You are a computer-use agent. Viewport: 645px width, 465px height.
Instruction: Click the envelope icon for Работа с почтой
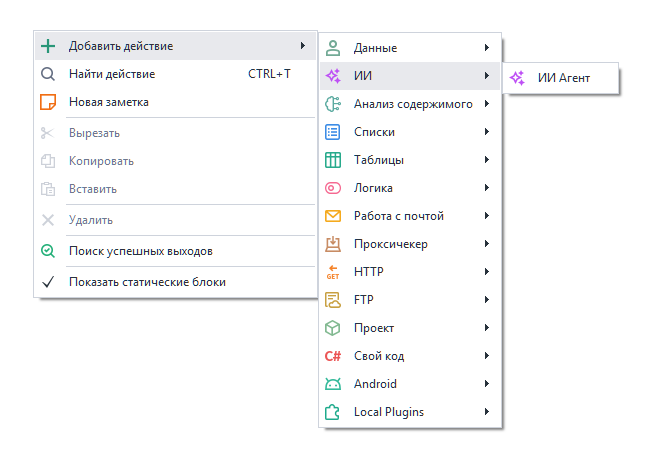tap(333, 216)
